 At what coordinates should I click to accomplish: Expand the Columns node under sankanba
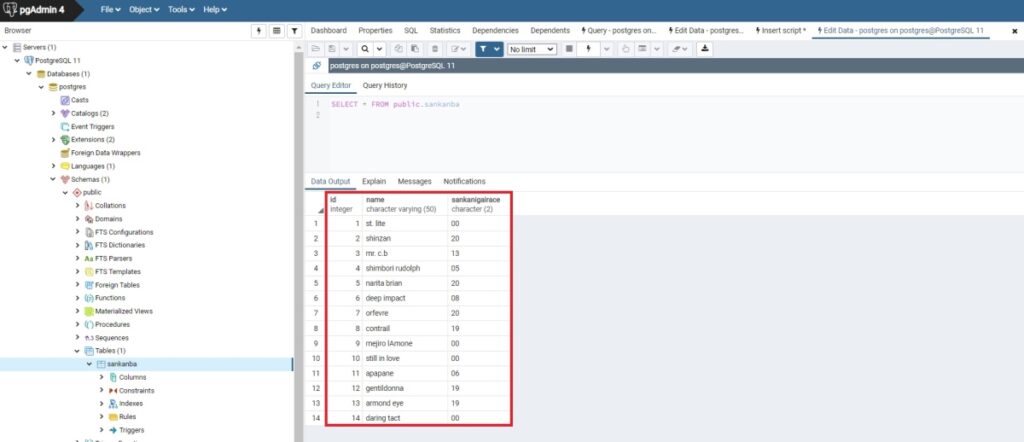click(x=101, y=377)
